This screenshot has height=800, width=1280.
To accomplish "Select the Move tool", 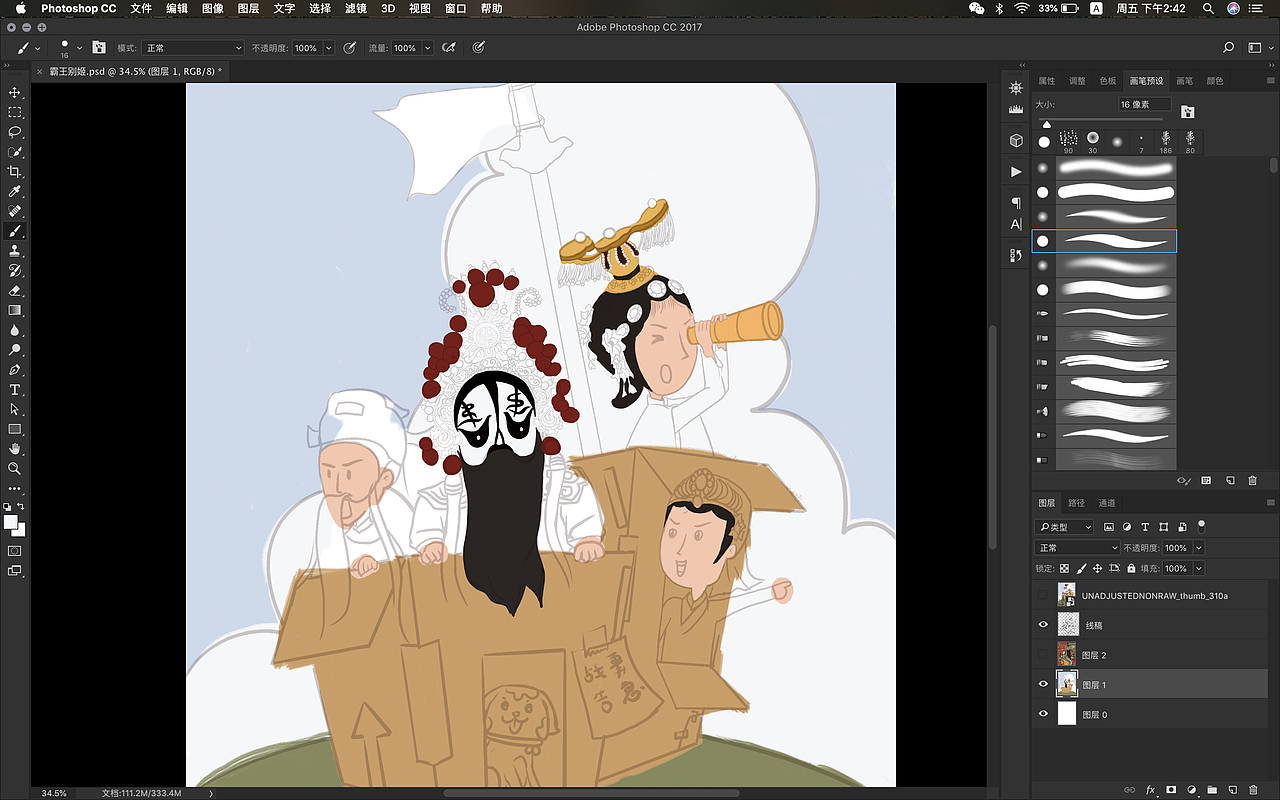I will (15, 92).
